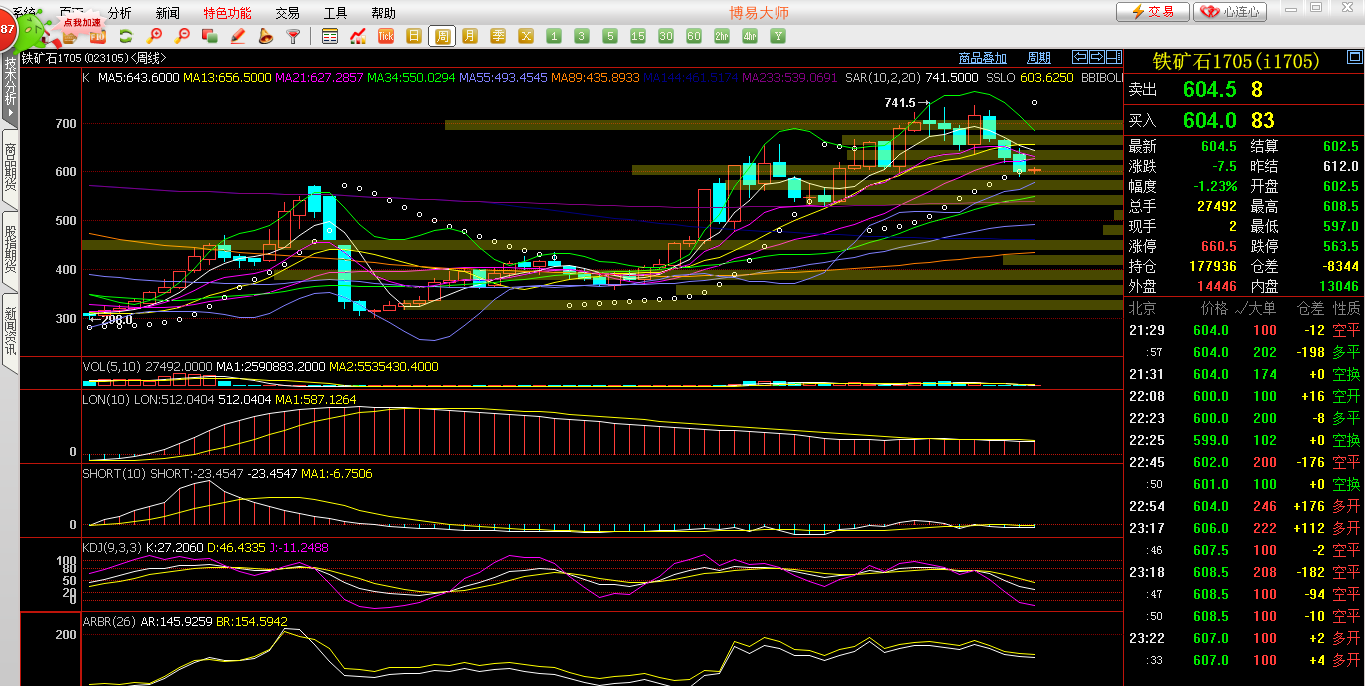Switch to the Tick chart
This screenshot has height=686, width=1365.
pos(386,36)
